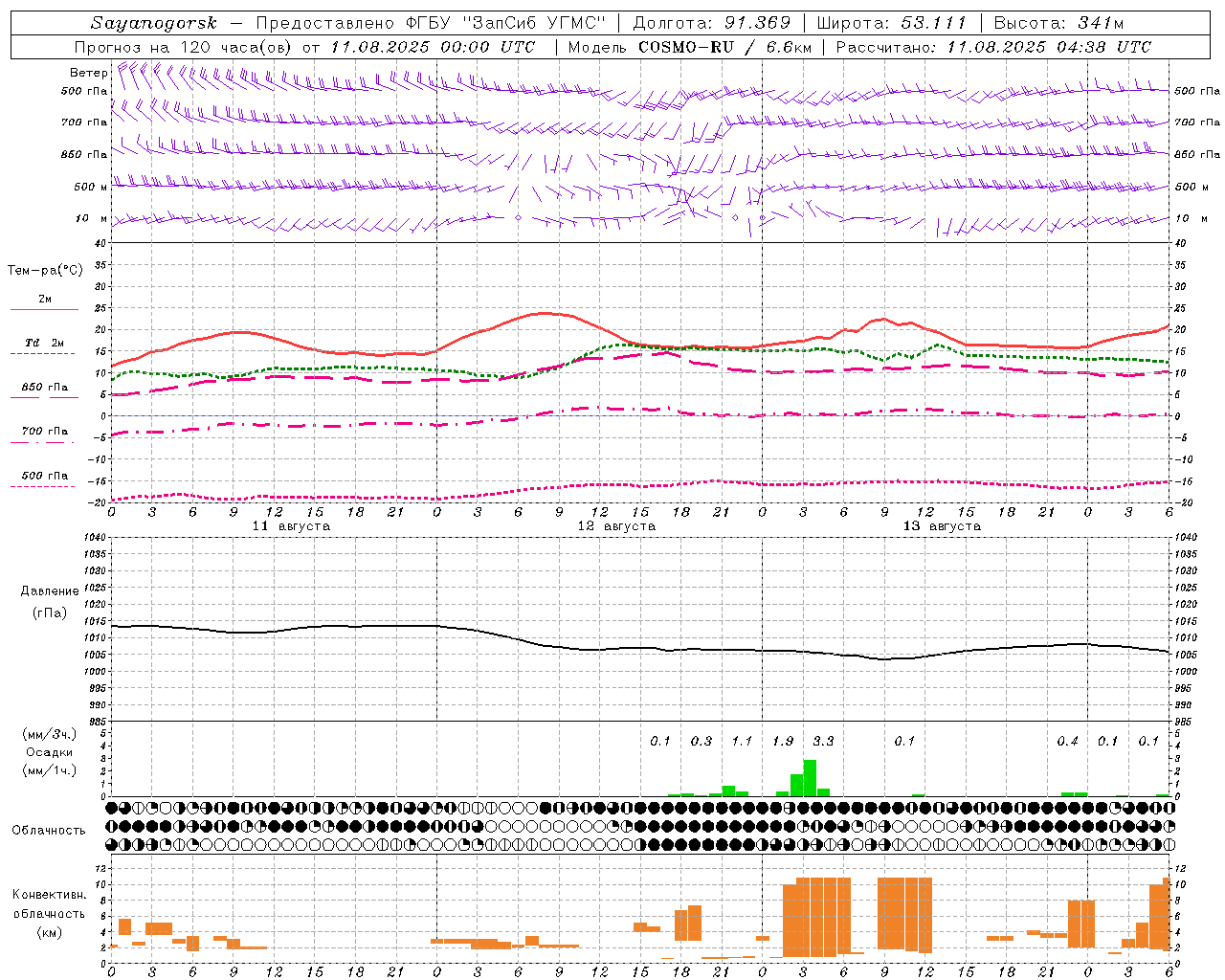Click the red '2м' temperature legend line

tap(44, 310)
